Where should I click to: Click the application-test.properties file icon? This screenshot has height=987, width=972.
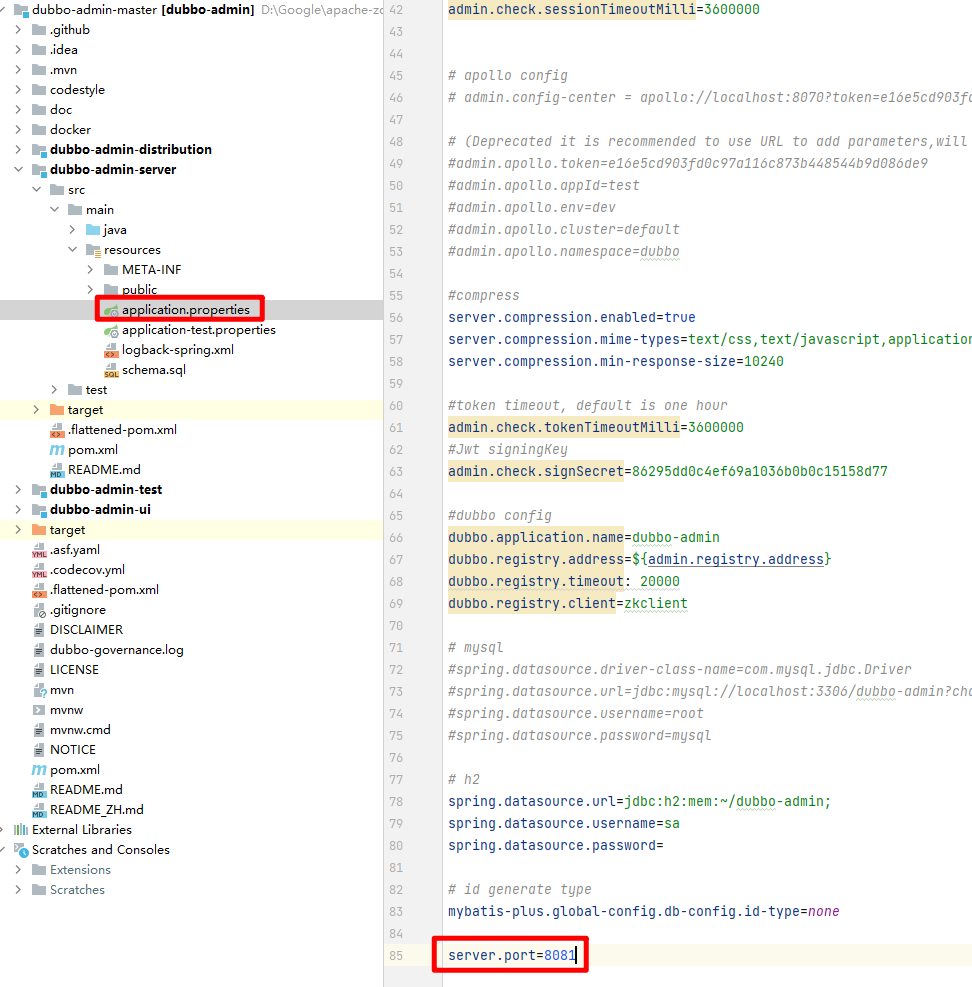coord(111,330)
